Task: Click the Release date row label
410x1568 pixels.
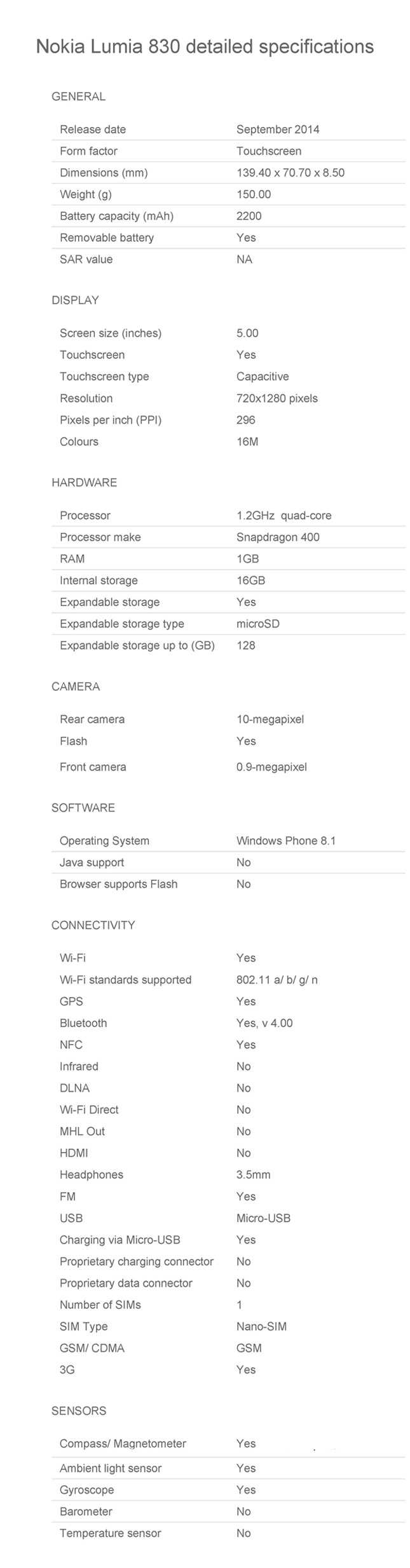Action: 93,130
